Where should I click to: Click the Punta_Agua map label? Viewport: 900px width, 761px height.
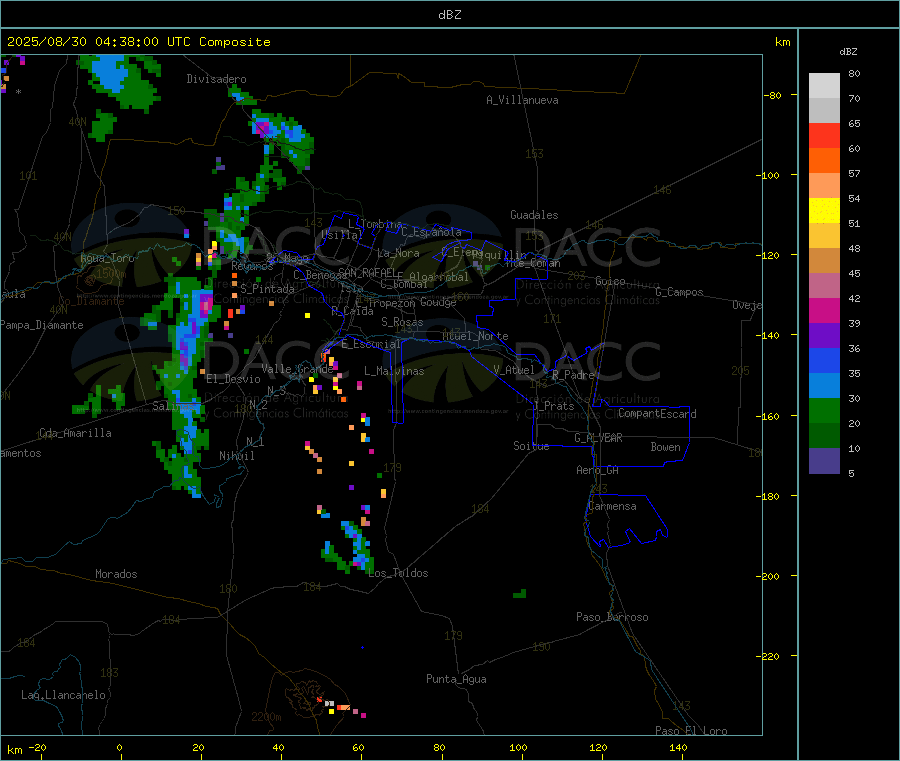point(456,679)
